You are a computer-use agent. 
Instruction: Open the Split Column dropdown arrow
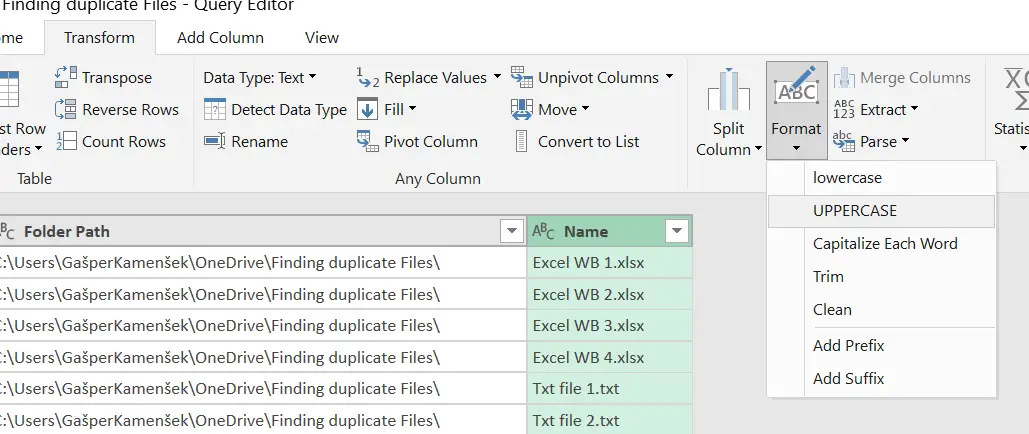[759, 149]
